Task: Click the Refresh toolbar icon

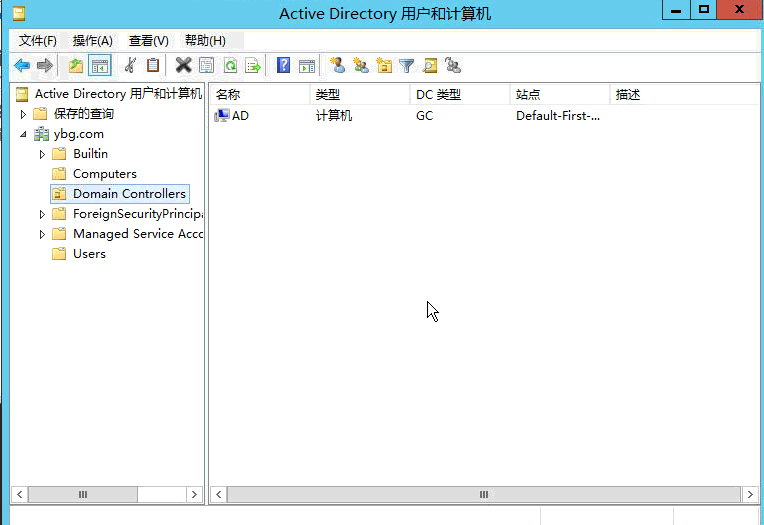Action: tap(230, 66)
